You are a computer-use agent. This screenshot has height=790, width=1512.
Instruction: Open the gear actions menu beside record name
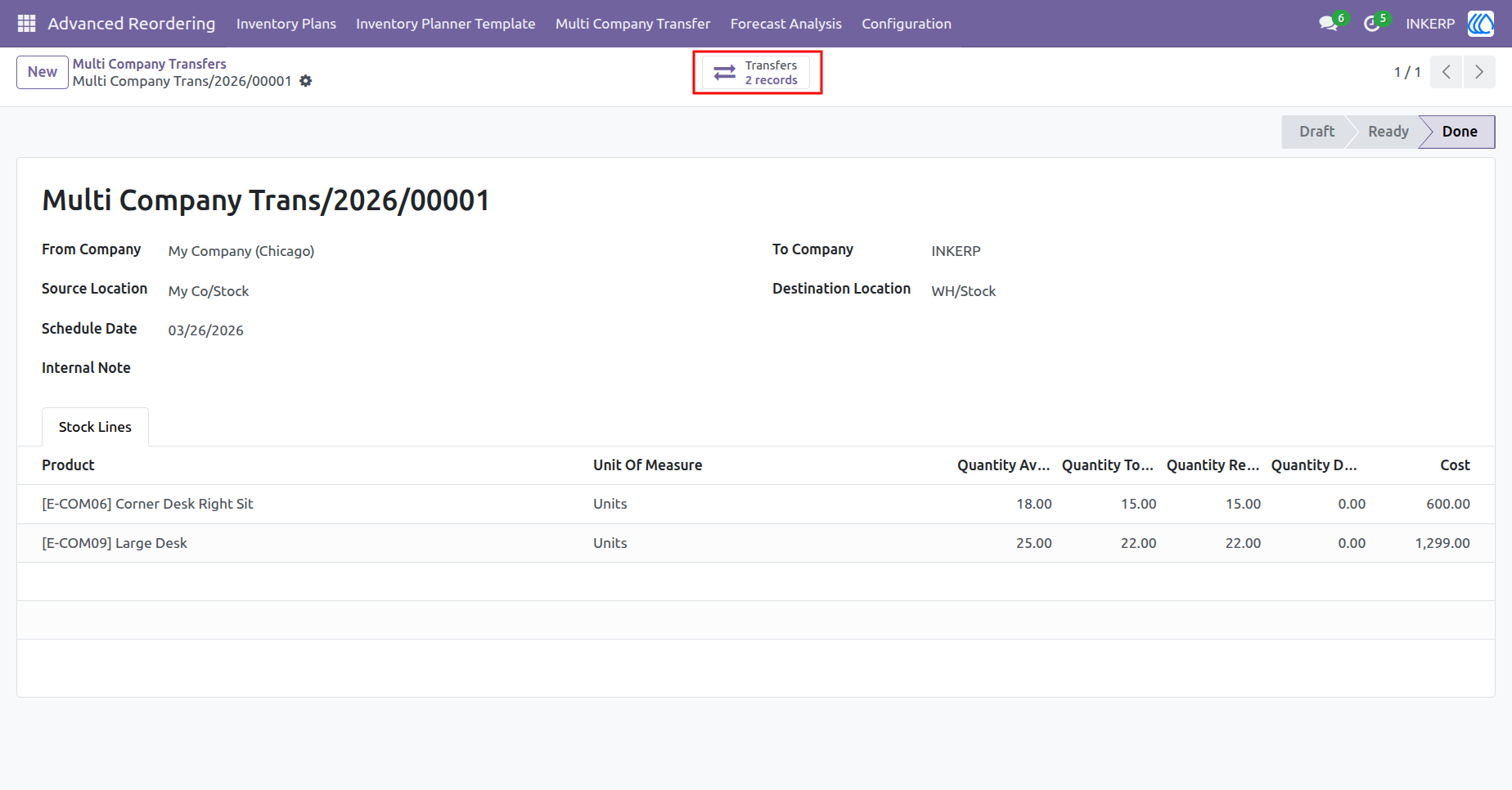click(x=306, y=81)
